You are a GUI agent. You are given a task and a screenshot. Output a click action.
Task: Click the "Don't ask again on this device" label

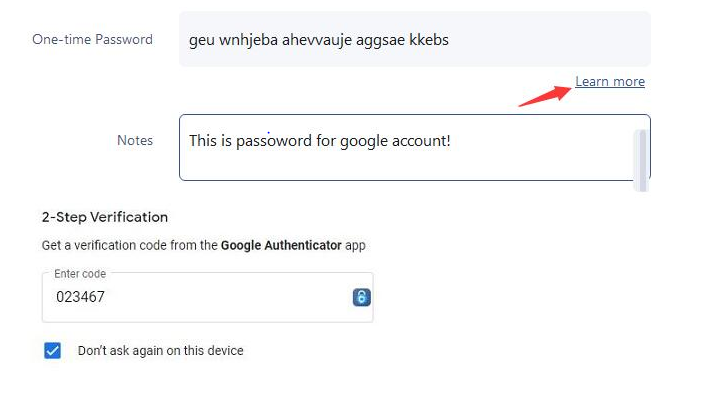tap(160, 351)
